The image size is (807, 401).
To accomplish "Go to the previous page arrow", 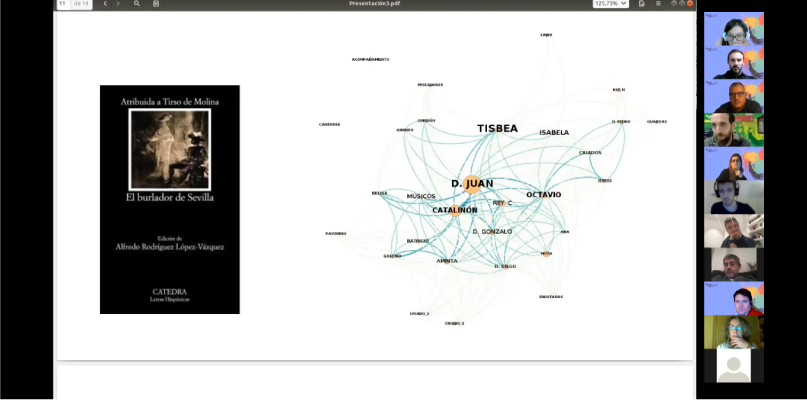I will click(105, 4).
